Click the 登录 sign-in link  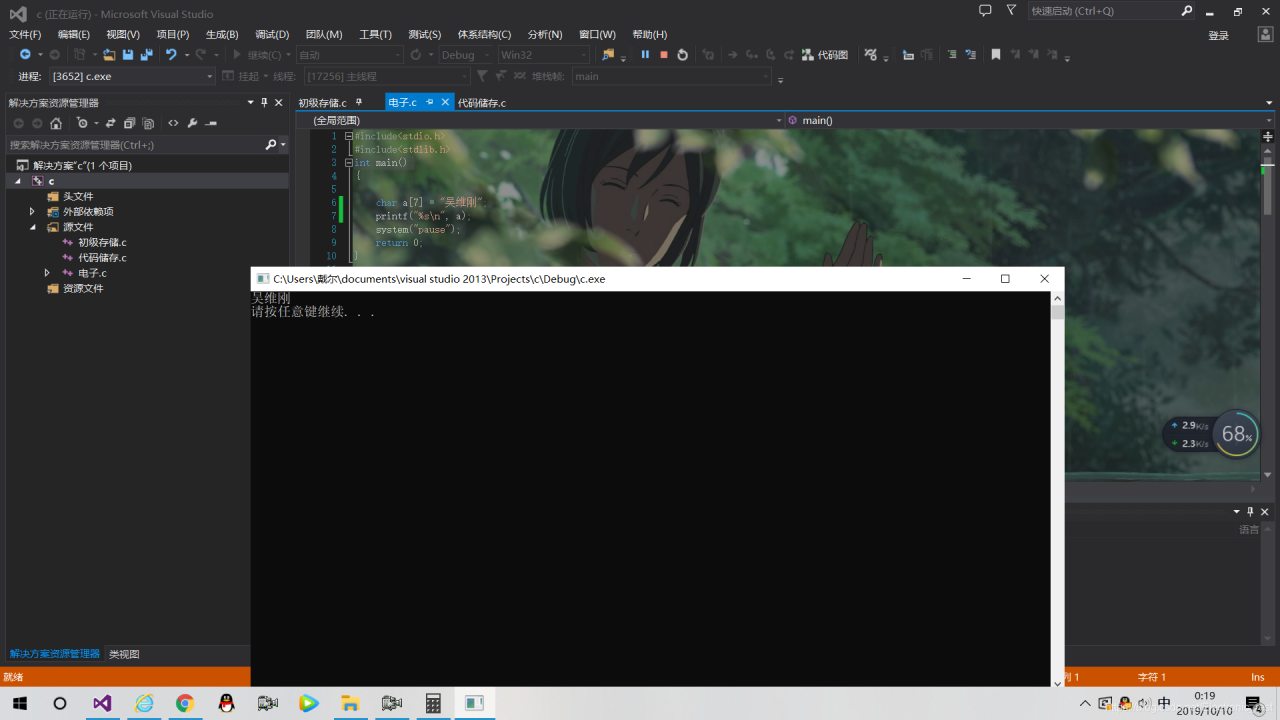pos(1218,35)
